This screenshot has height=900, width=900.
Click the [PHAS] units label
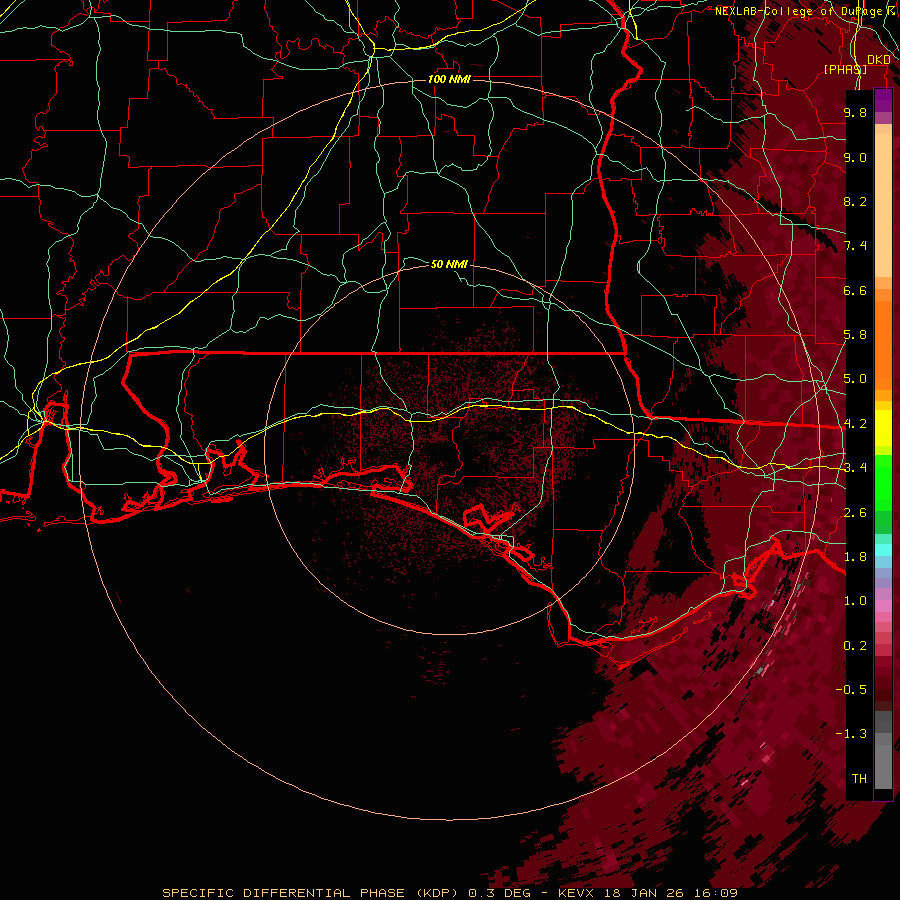[x=845, y=69]
